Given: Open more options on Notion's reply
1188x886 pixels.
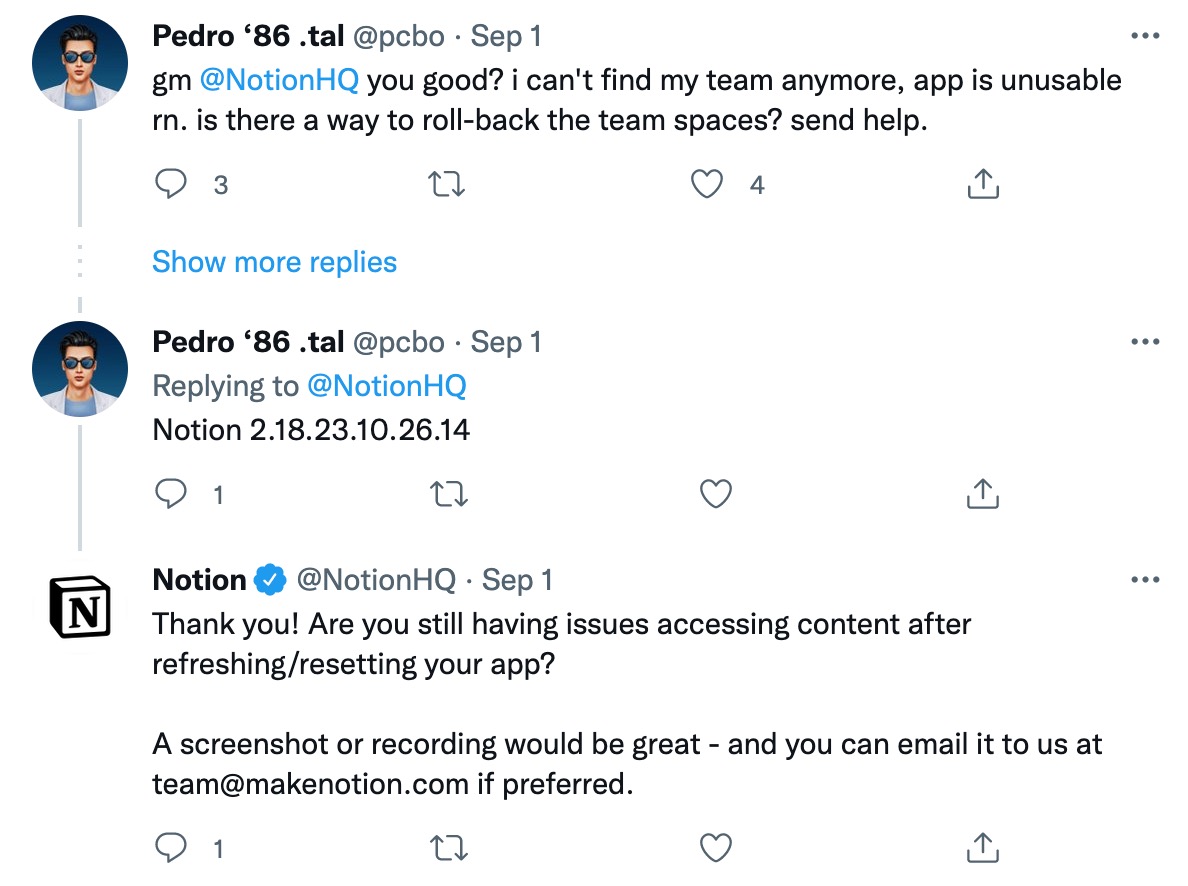Looking at the screenshot, I should [1143, 580].
